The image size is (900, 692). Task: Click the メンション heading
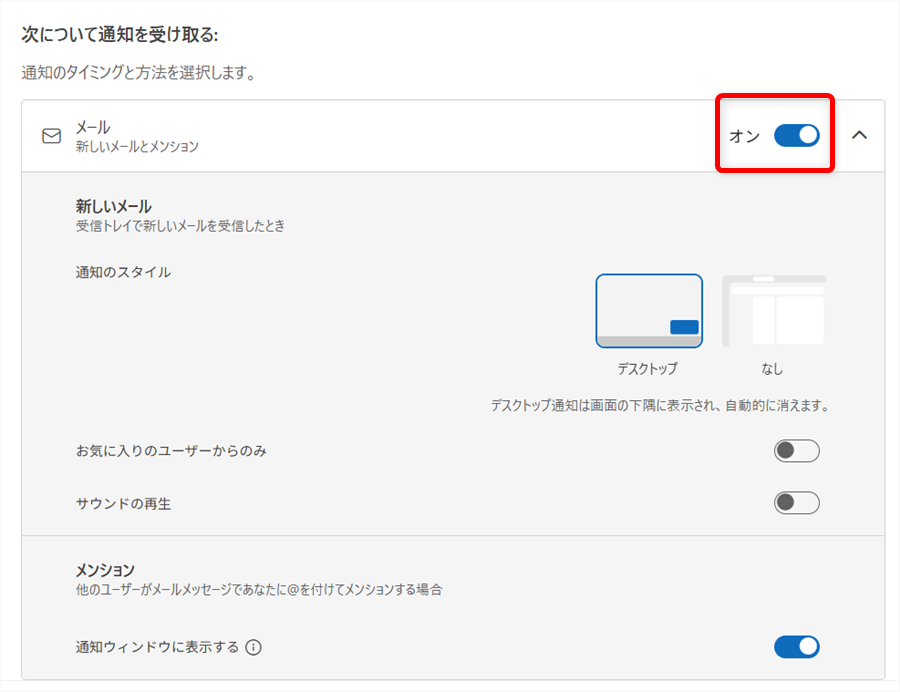pyautogui.click(x=105, y=570)
